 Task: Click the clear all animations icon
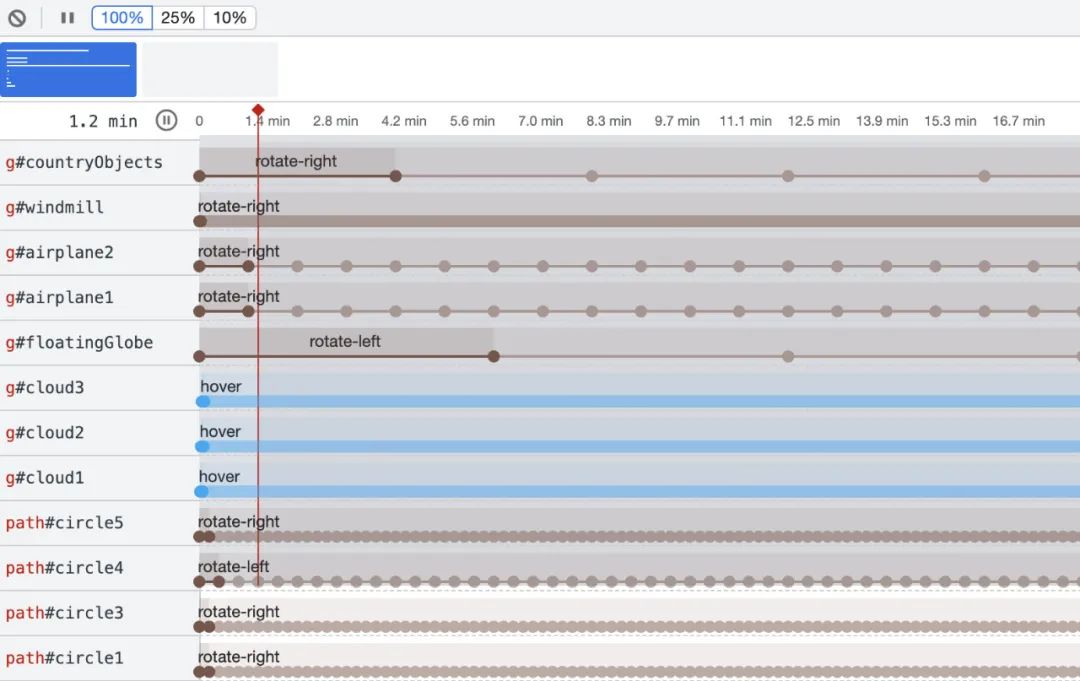[x=17, y=18]
